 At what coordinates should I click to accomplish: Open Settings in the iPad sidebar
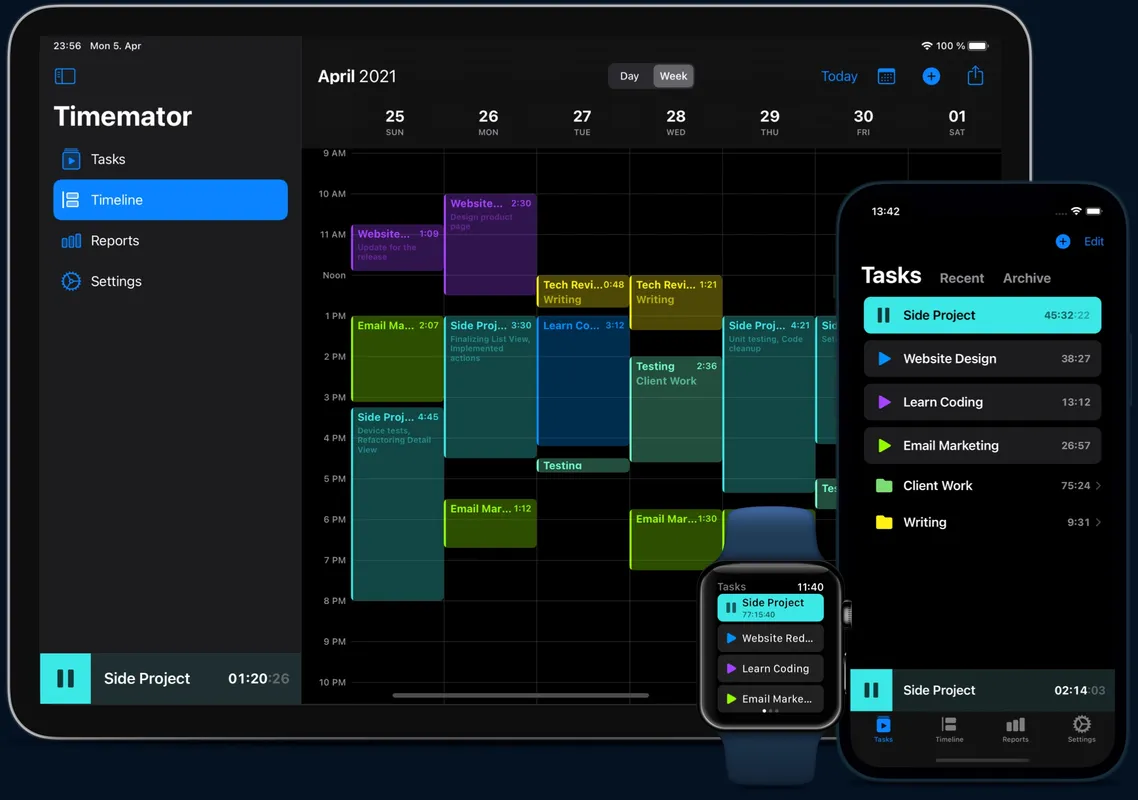[x=116, y=282]
